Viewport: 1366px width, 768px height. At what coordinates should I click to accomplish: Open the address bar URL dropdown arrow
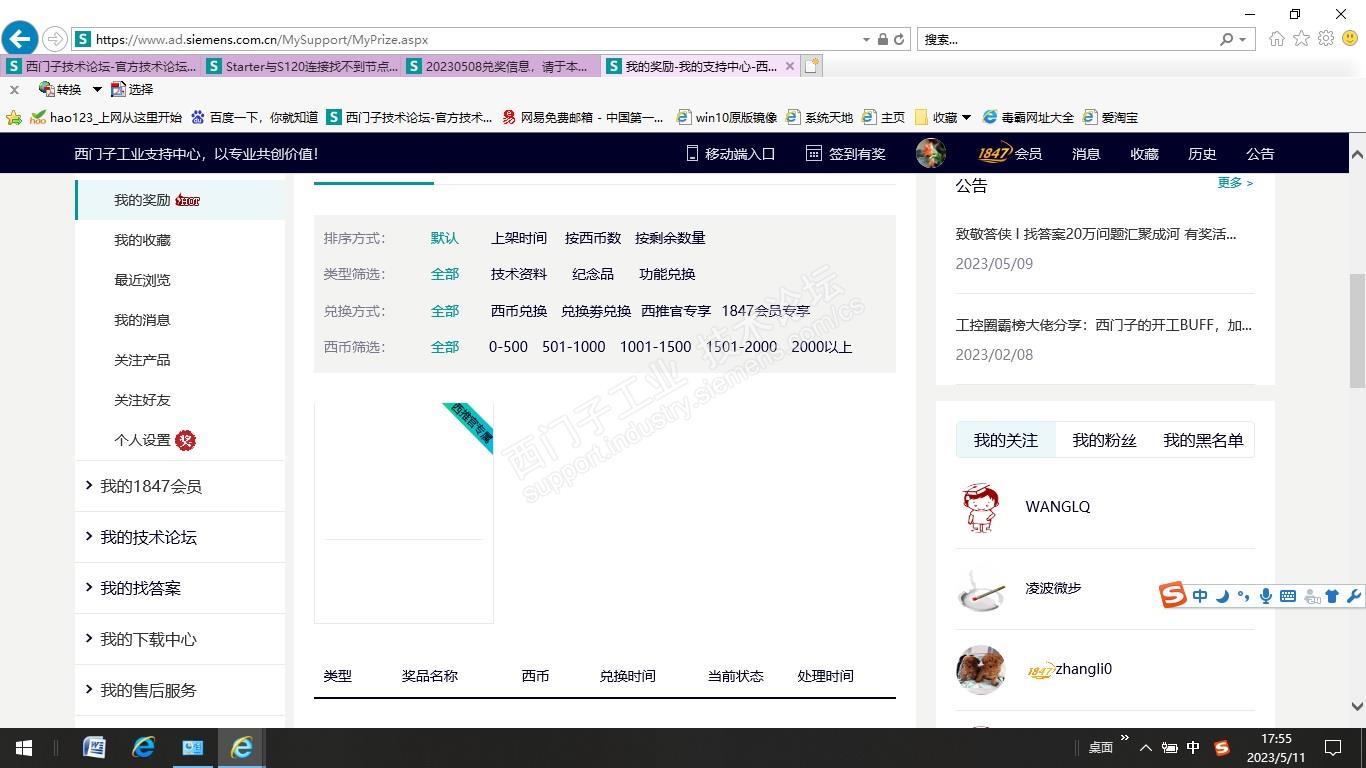(x=866, y=40)
